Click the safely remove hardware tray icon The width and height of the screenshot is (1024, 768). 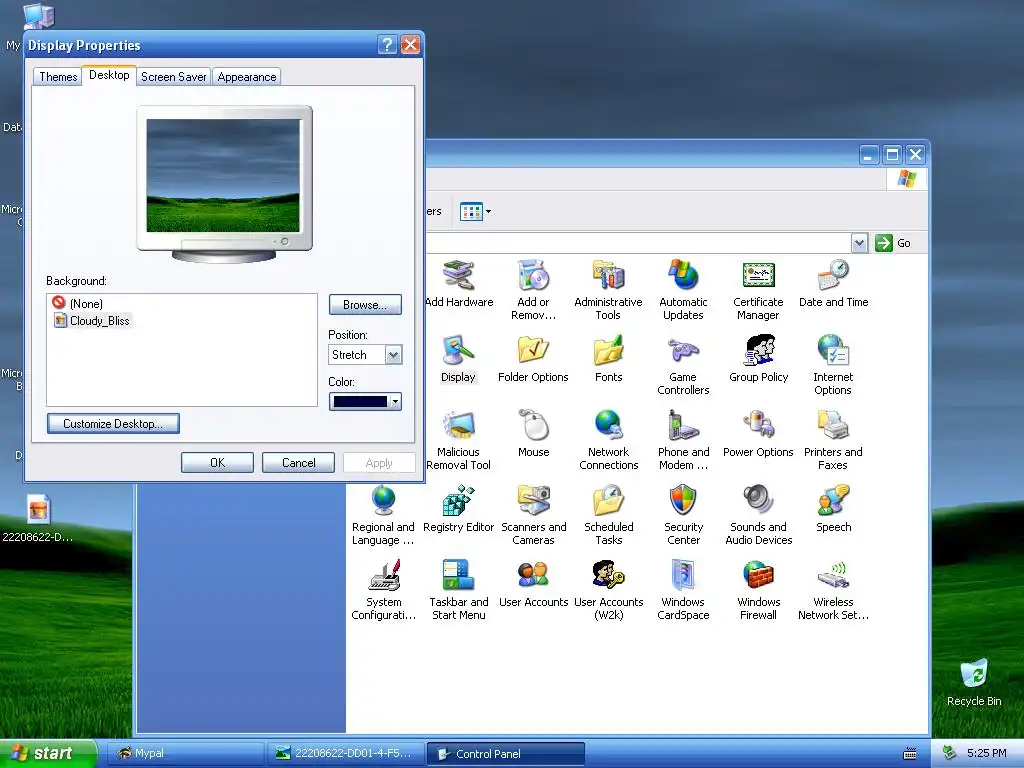tap(950, 753)
